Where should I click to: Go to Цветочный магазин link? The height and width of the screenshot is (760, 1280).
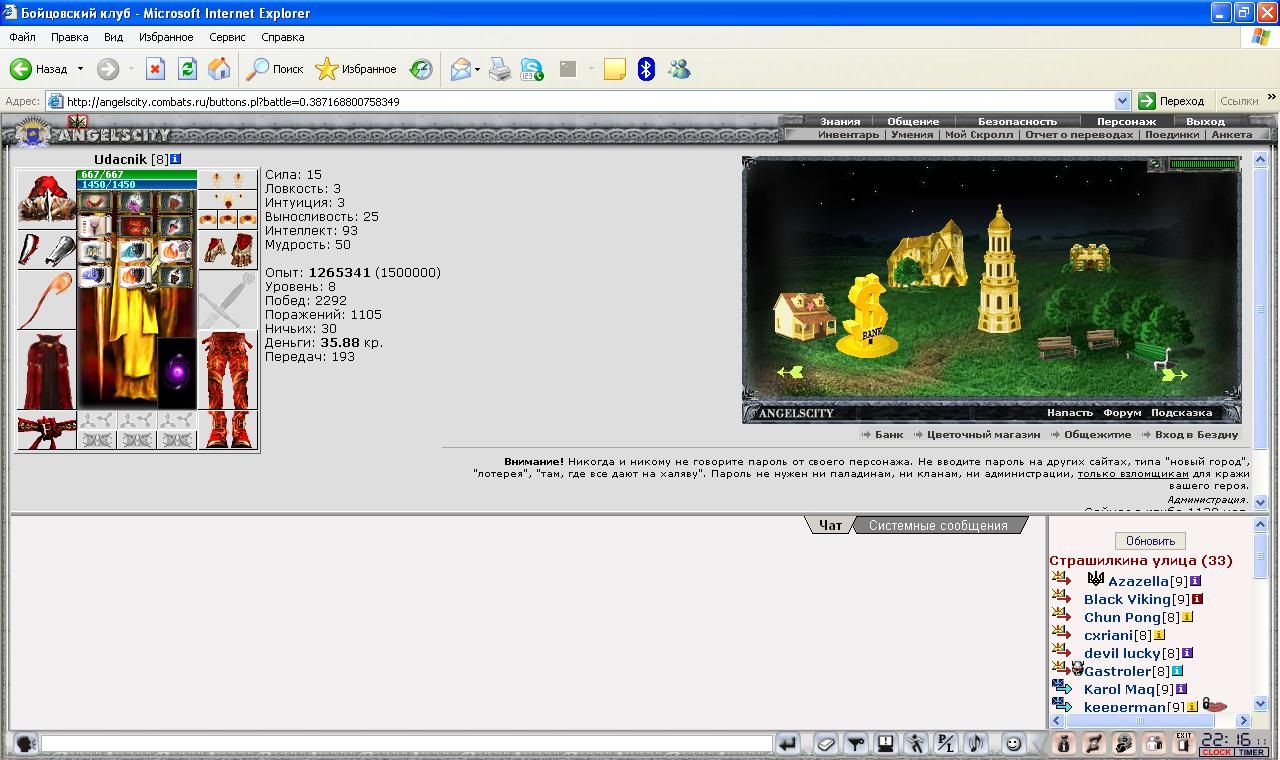pos(983,435)
